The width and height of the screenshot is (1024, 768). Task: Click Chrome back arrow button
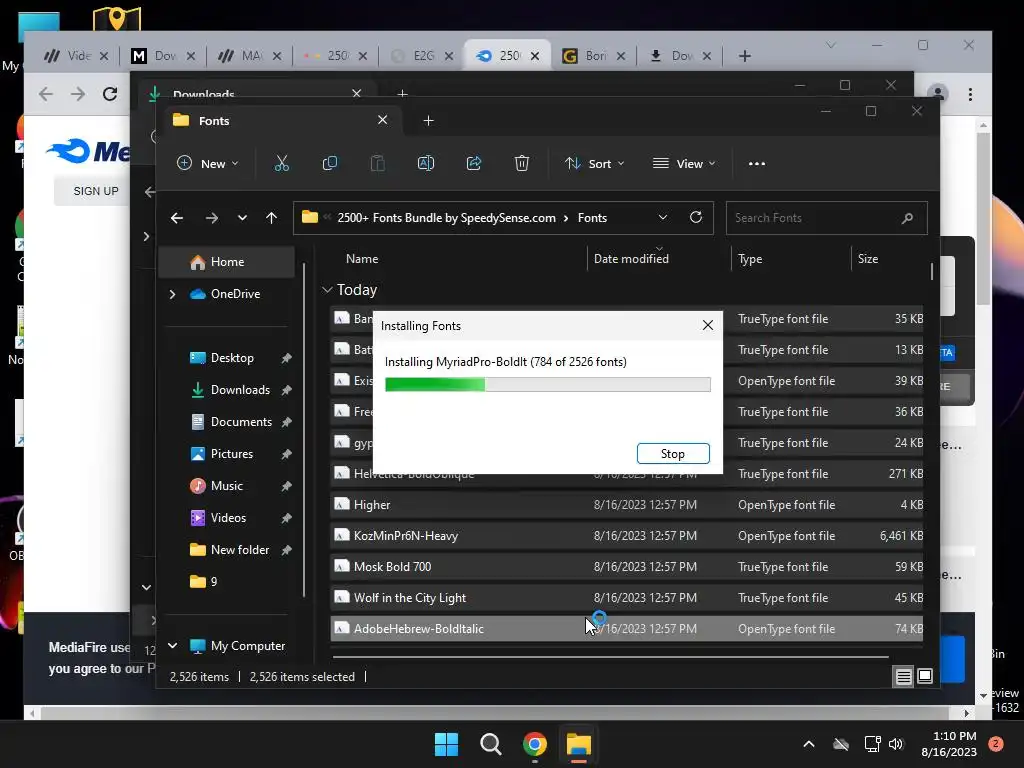[x=46, y=94]
